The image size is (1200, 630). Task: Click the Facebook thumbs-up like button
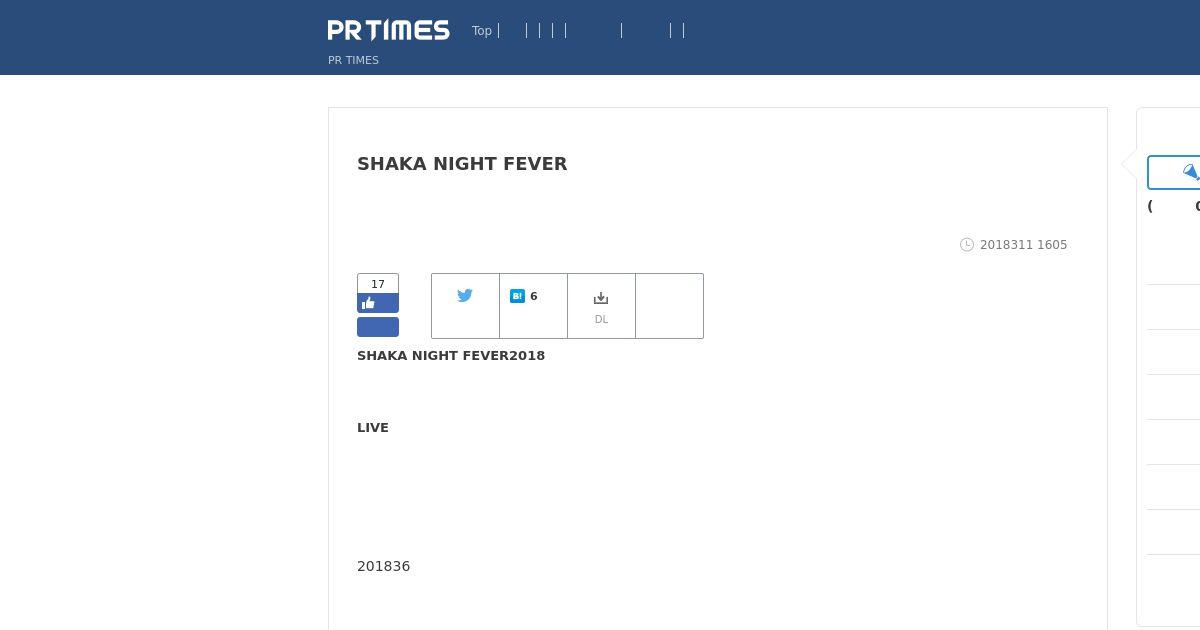[378, 303]
